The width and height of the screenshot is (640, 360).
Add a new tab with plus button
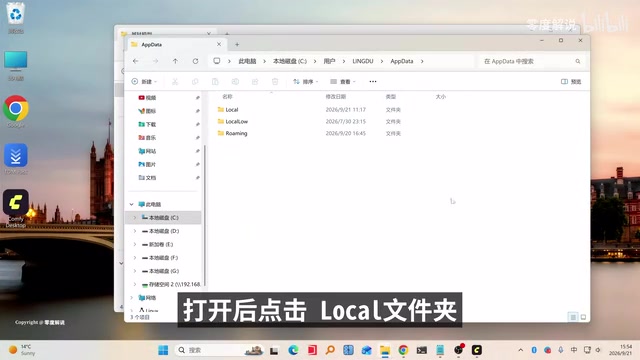(237, 44)
